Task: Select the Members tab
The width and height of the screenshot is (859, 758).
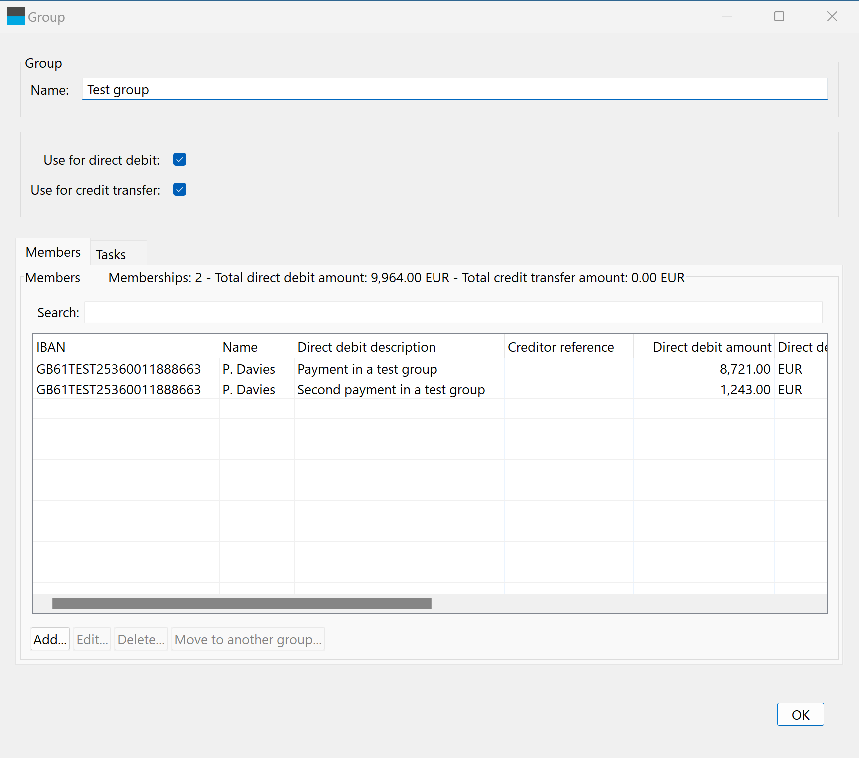Action: 53,253
